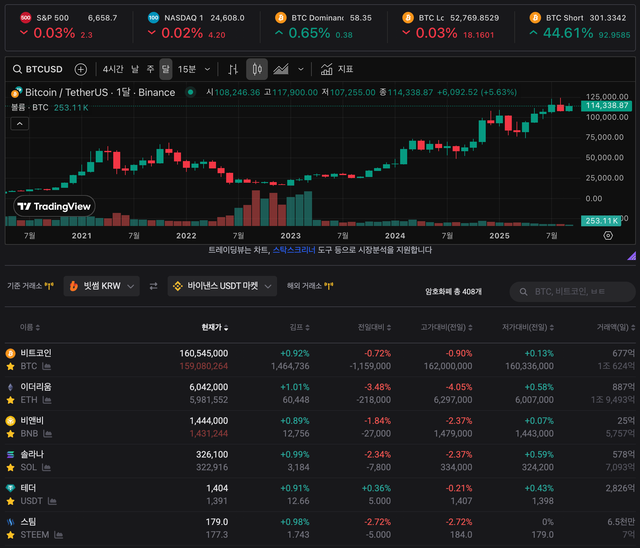Click the 114,338.87 price label on axis
The width and height of the screenshot is (640, 548).
(608, 105)
